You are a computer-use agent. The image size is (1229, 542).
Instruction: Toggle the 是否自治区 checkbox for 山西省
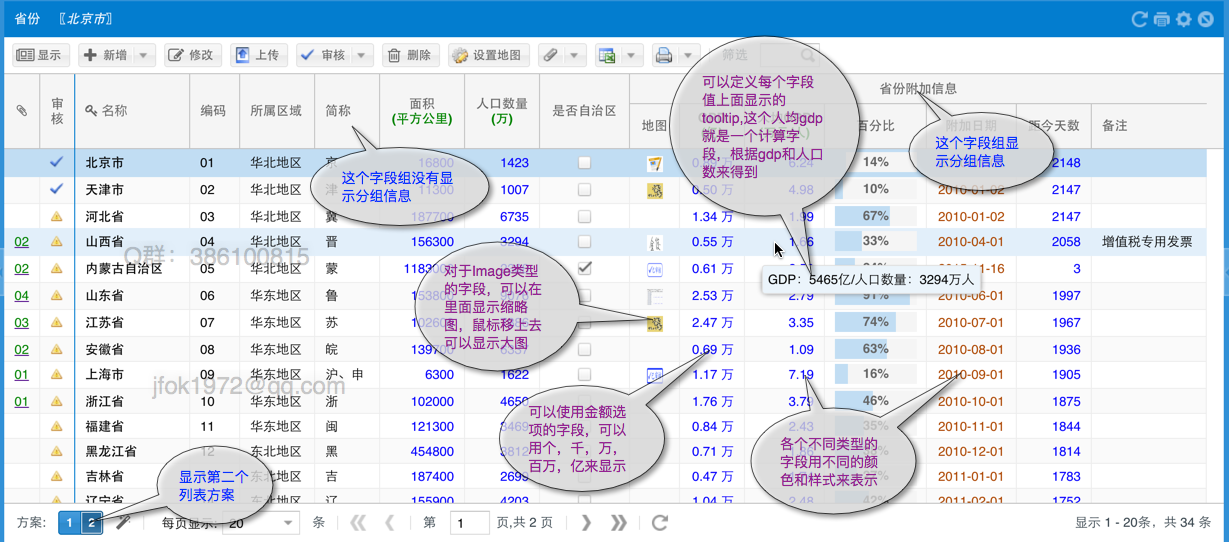pyautogui.click(x=584, y=242)
